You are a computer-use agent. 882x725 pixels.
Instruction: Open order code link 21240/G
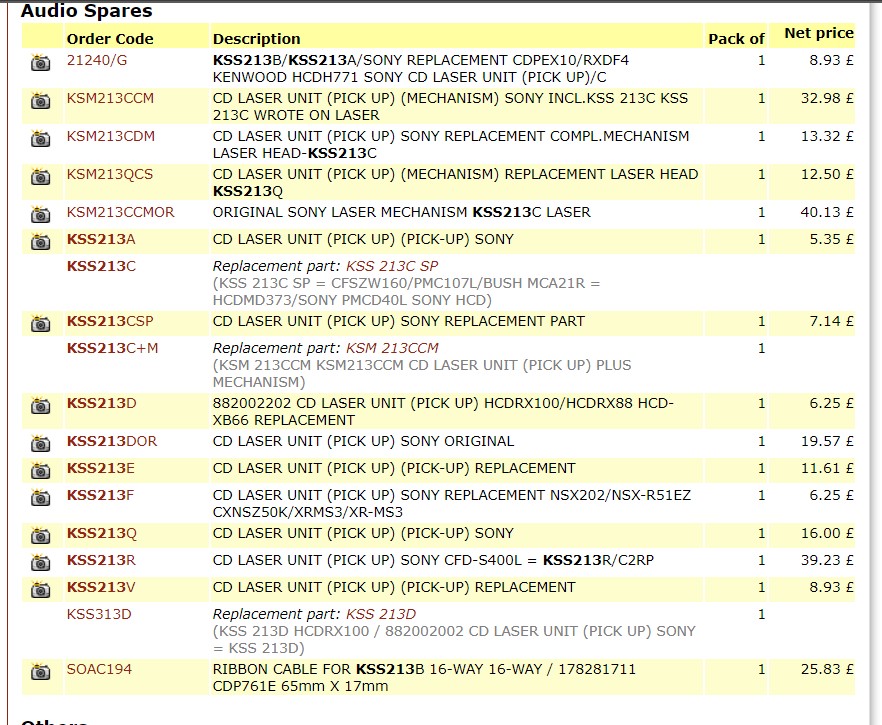pyautogui.click(x=97, y=60)
